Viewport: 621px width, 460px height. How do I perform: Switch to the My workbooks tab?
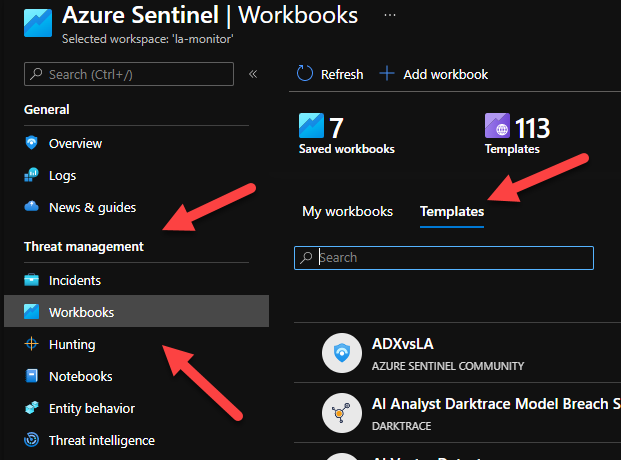pyautogui.click(x=347, y=212)
